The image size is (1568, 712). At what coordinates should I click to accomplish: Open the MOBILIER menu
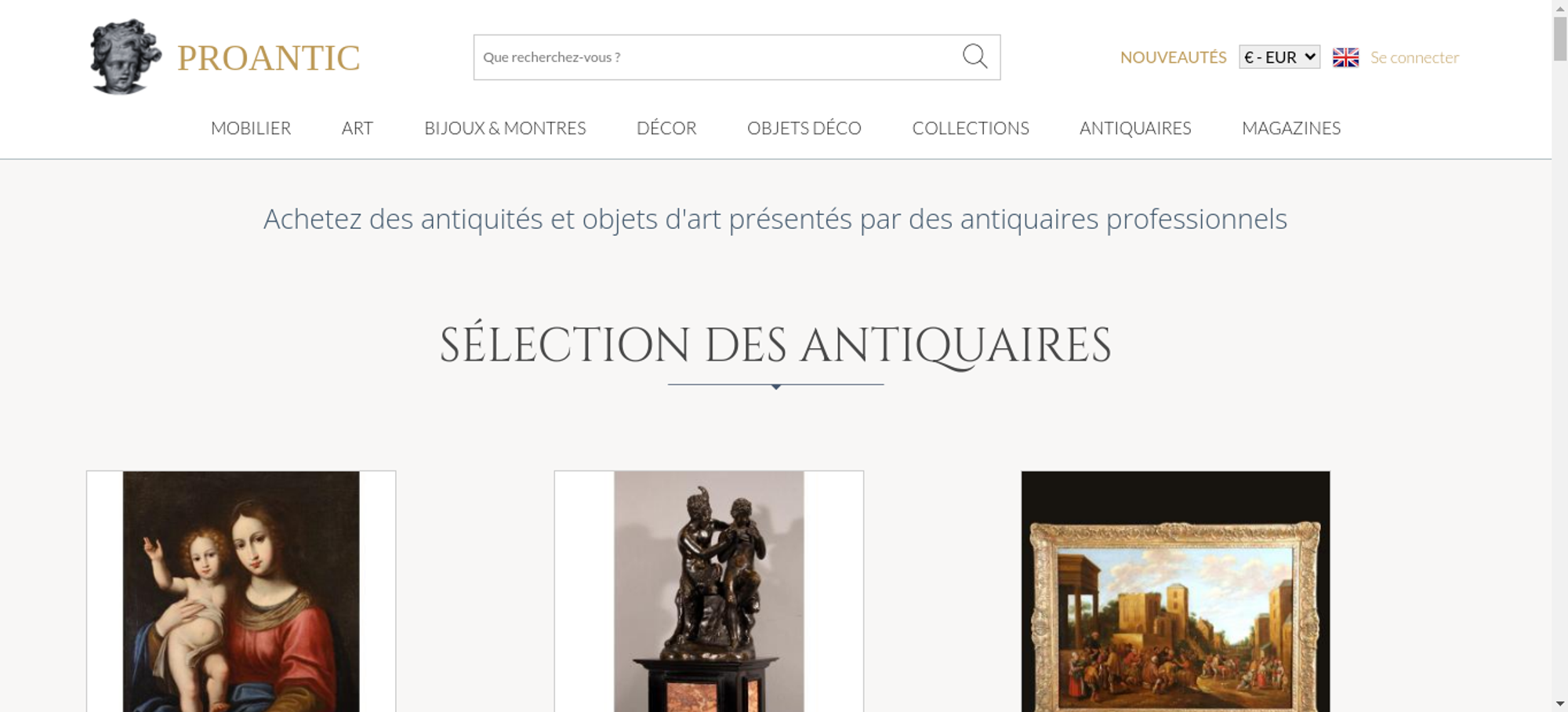coord(251,128)
